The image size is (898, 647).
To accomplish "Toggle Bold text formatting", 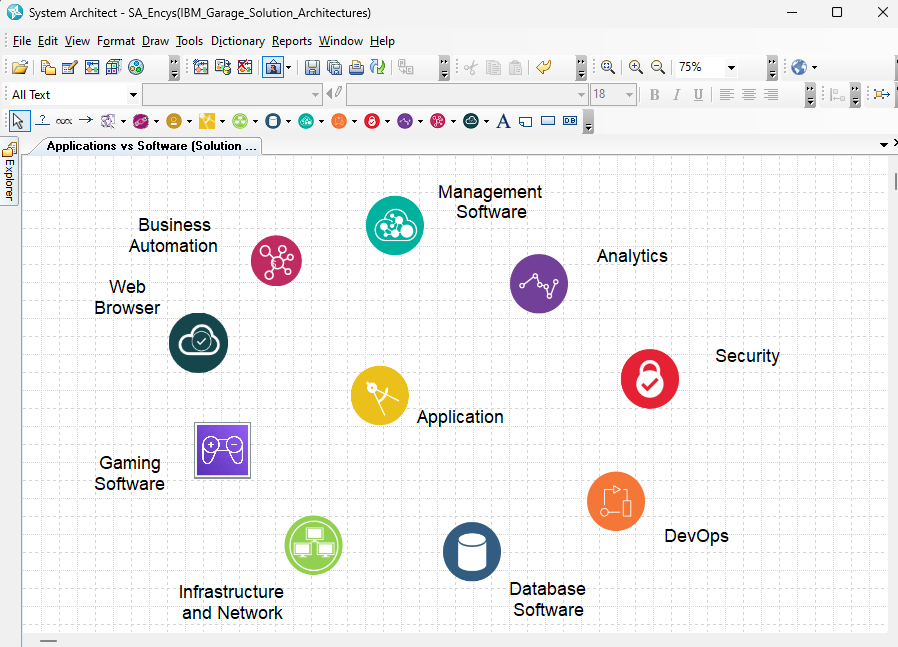I will click(655, 94).
